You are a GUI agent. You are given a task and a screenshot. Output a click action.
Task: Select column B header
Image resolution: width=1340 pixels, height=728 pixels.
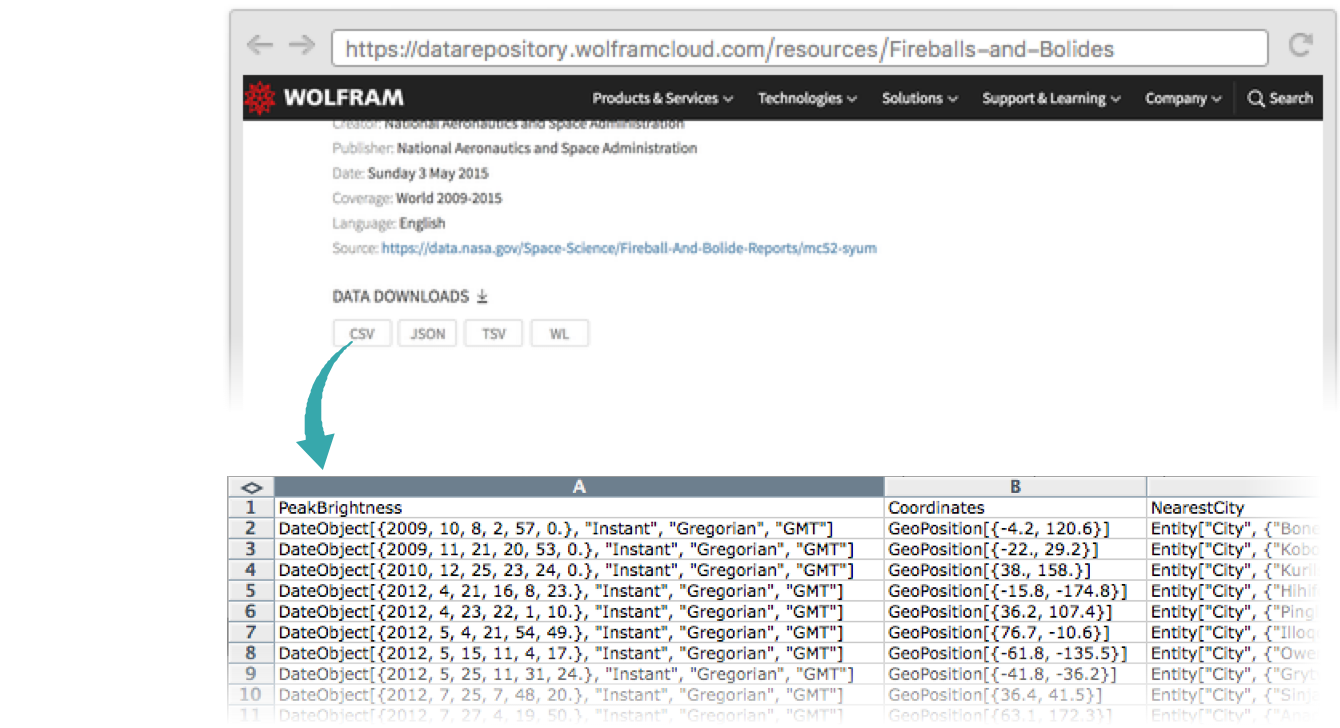coord(1015,486)
